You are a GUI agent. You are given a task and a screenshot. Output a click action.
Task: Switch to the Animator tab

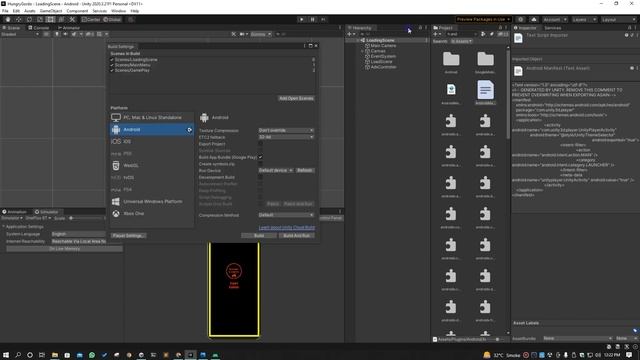(69, 28)
